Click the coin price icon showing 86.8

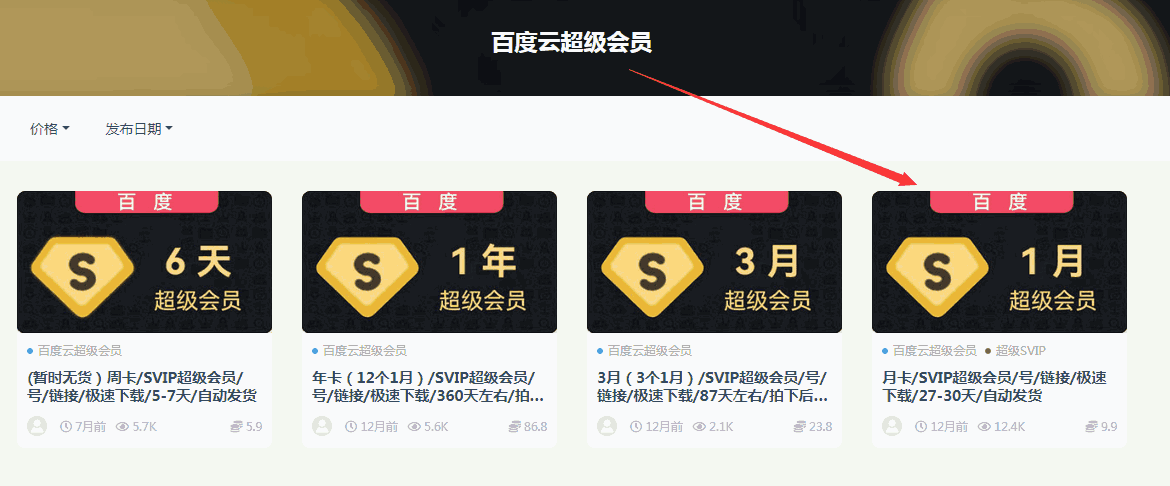515,427
